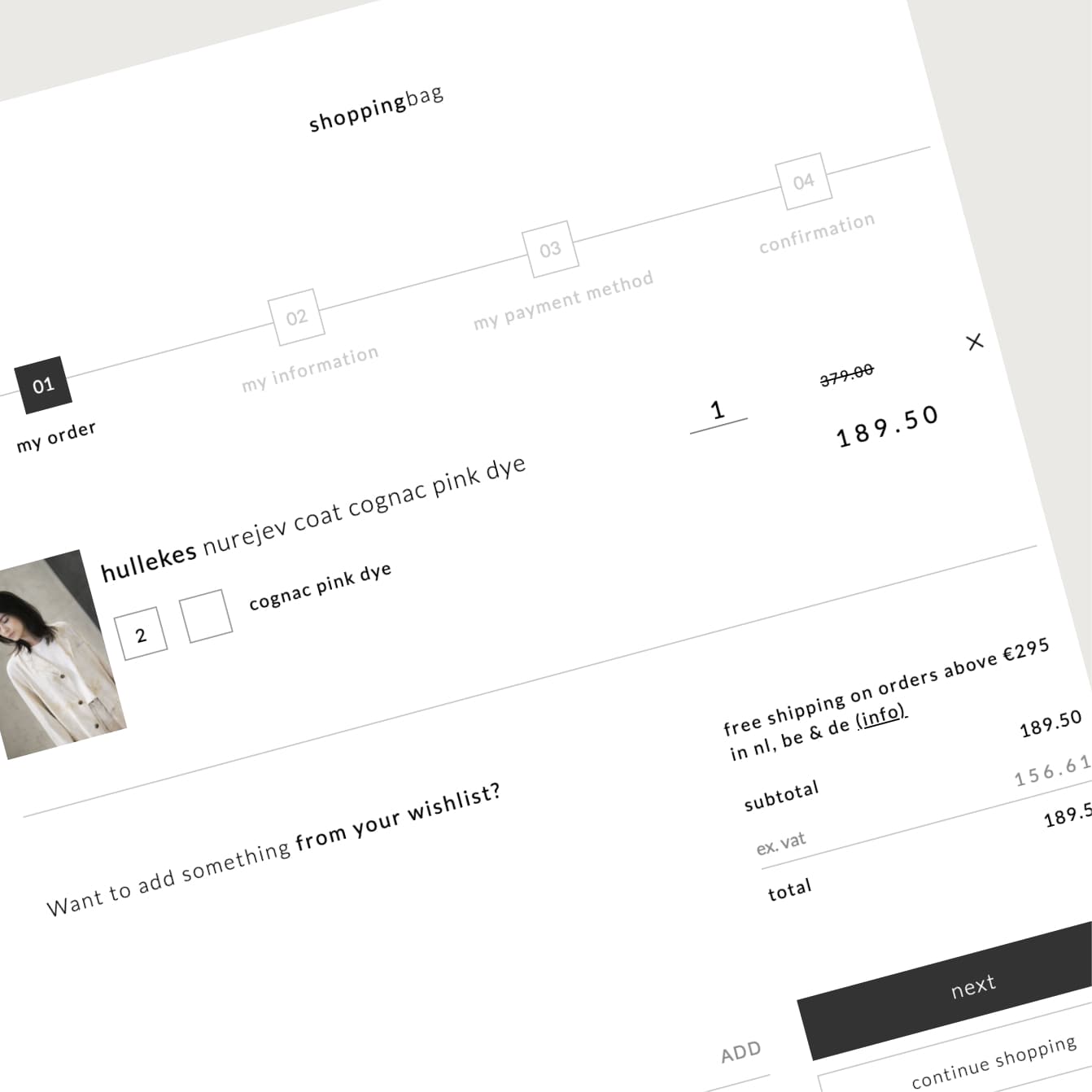Click the my payment method label
Screen dimensions: 1092x1092
click(x=563, y=300)
